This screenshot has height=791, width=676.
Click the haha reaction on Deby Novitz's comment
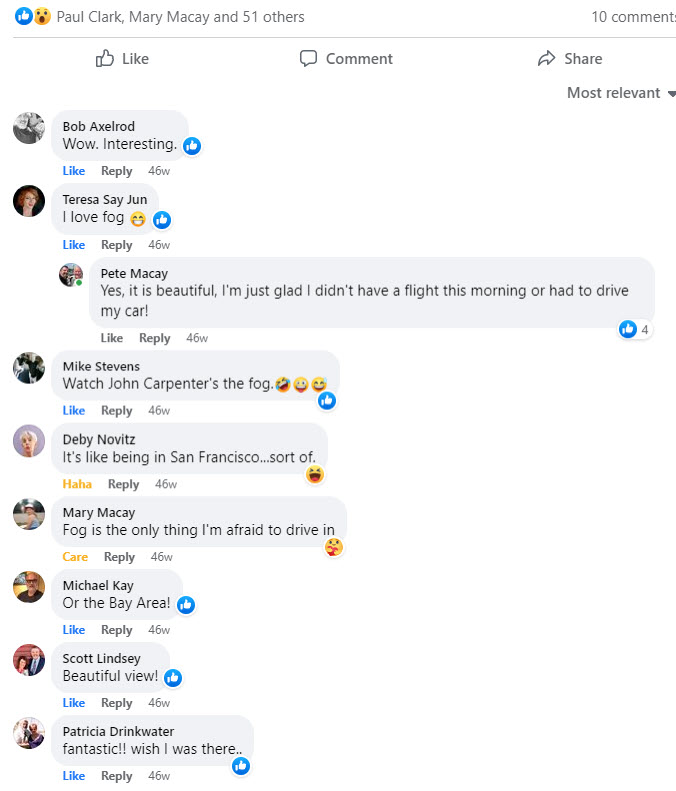[x=315, y=474]
